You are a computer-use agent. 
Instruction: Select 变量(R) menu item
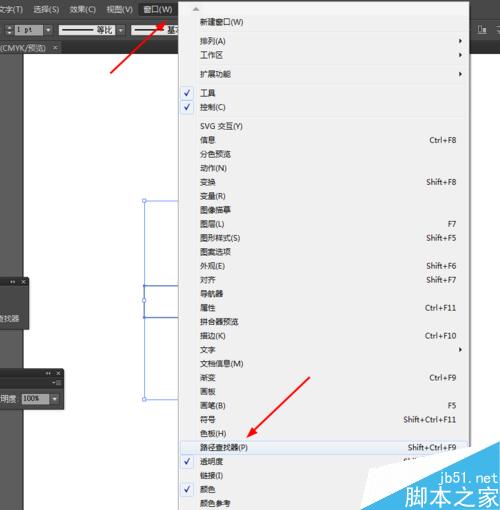pyautogui.click(x=324, y=196)
